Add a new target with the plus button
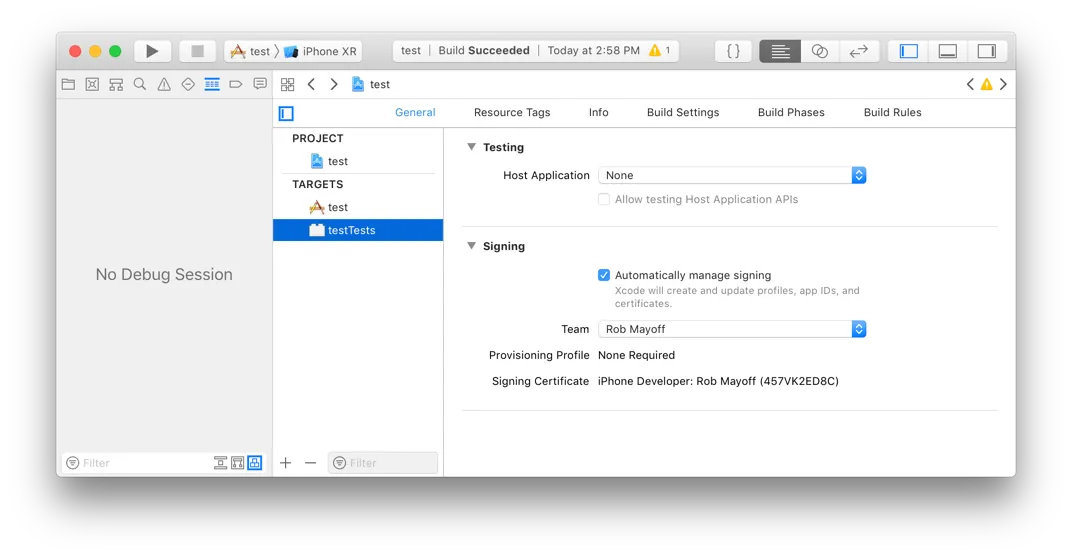 (286, 463)
